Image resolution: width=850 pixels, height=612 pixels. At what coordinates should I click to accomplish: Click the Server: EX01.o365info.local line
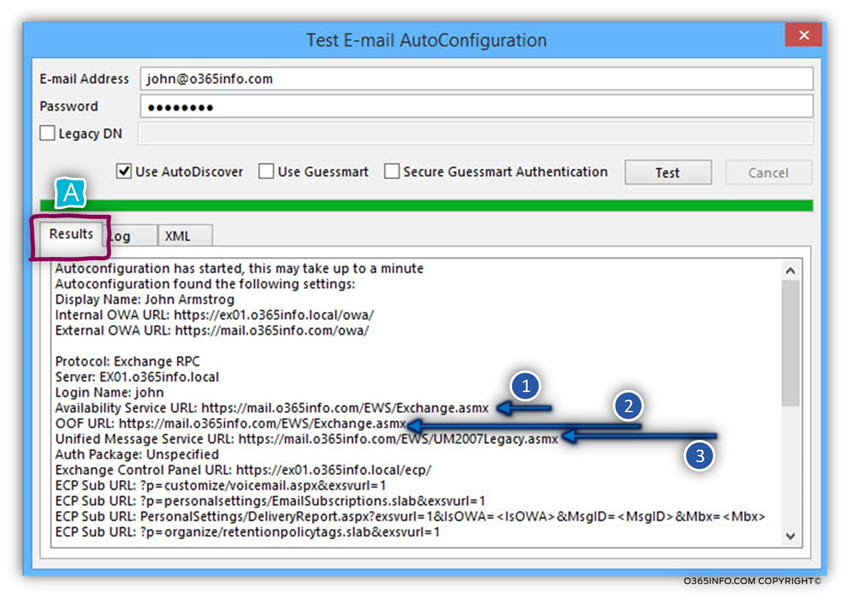[137, 377]
